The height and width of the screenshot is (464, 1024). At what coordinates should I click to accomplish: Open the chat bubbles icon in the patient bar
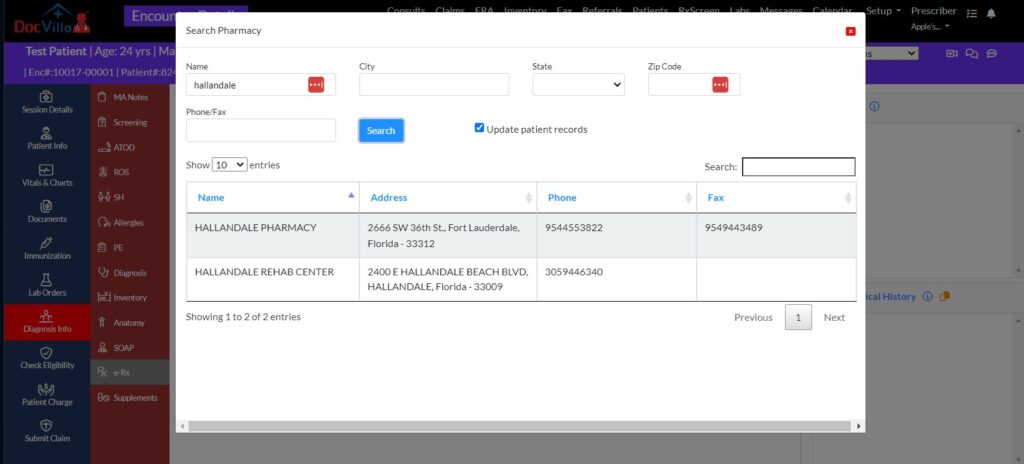point(972,54)
